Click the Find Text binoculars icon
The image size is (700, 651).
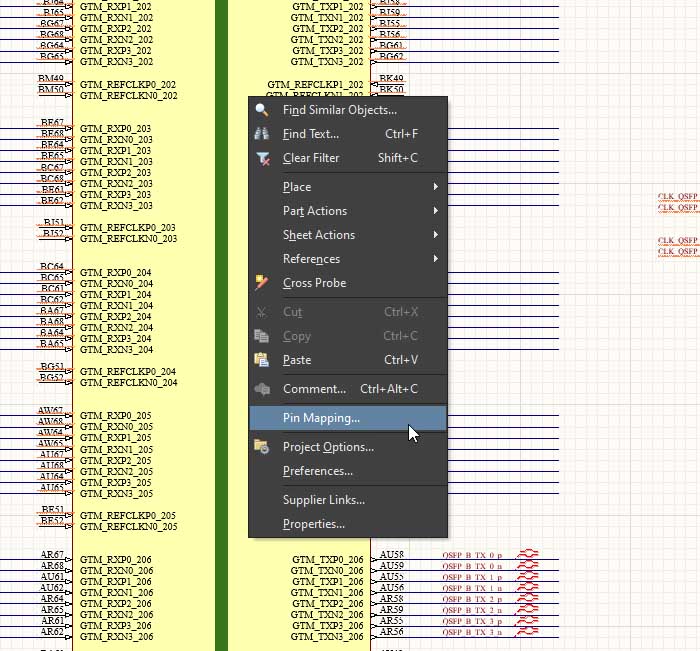[x=262, y=134]
